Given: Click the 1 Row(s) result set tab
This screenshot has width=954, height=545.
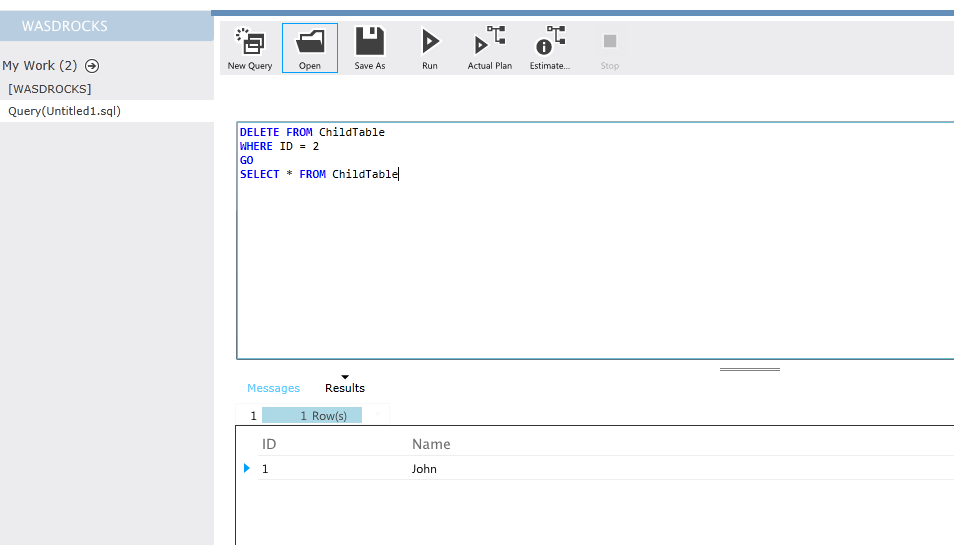Looking at the screenshot, I should [x=312, y=415].
